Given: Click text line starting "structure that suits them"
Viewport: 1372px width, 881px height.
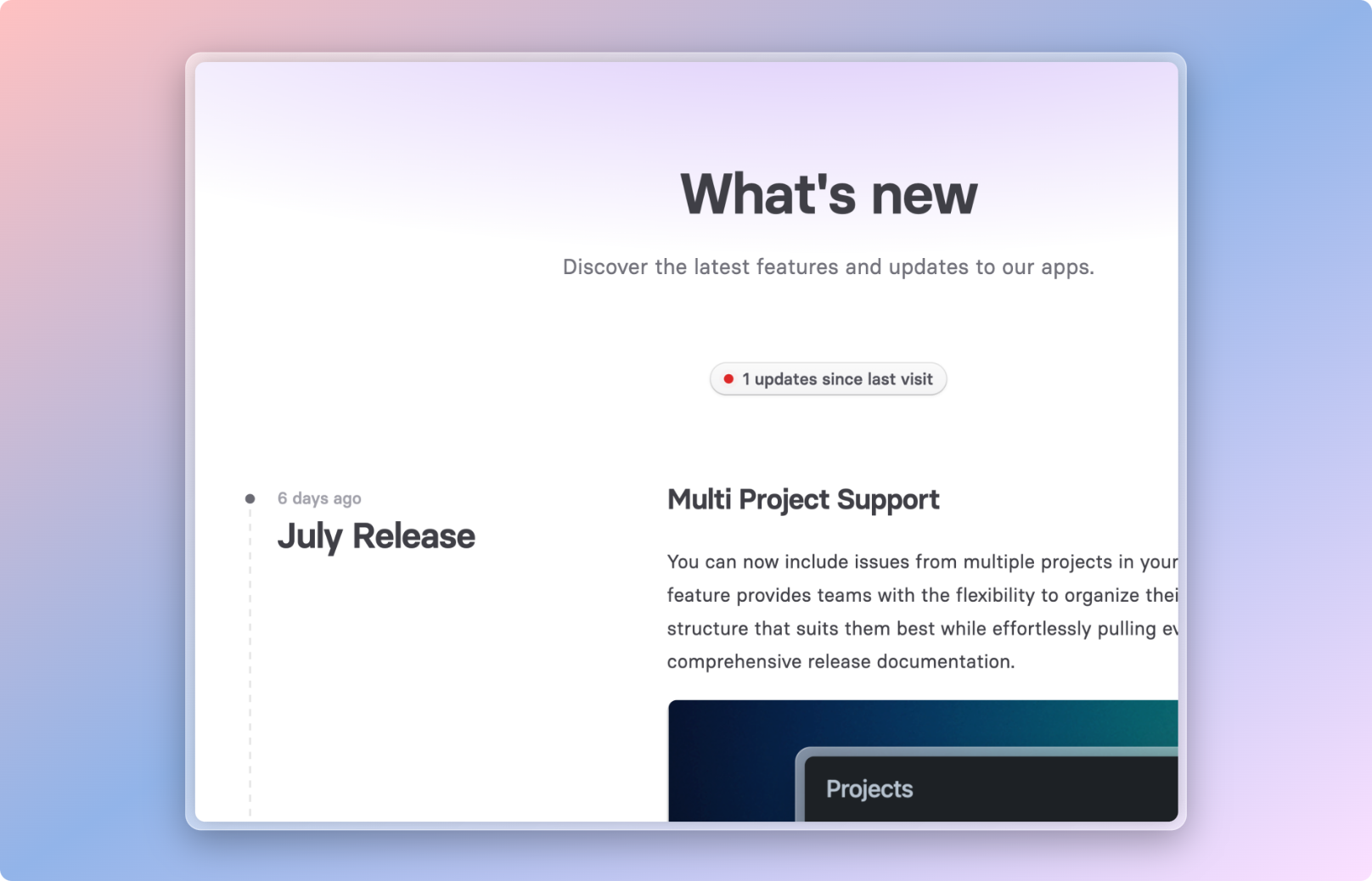Looking at the screenshot, I should tap(921, 629).
